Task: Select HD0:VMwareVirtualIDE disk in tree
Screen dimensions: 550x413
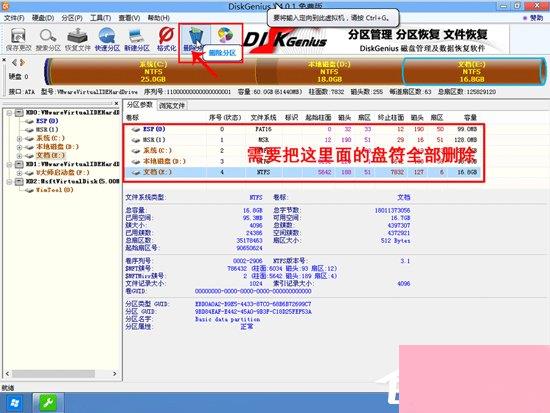Action: (x=72, y=112)
